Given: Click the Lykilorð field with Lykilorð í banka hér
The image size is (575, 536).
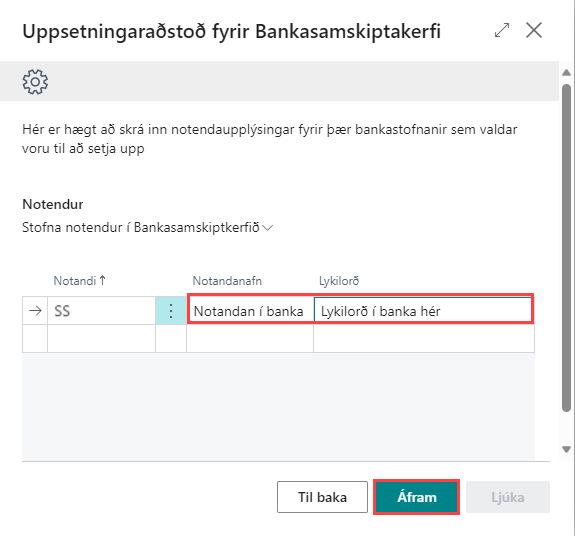Looking at the screenshot, I should 423,311.
